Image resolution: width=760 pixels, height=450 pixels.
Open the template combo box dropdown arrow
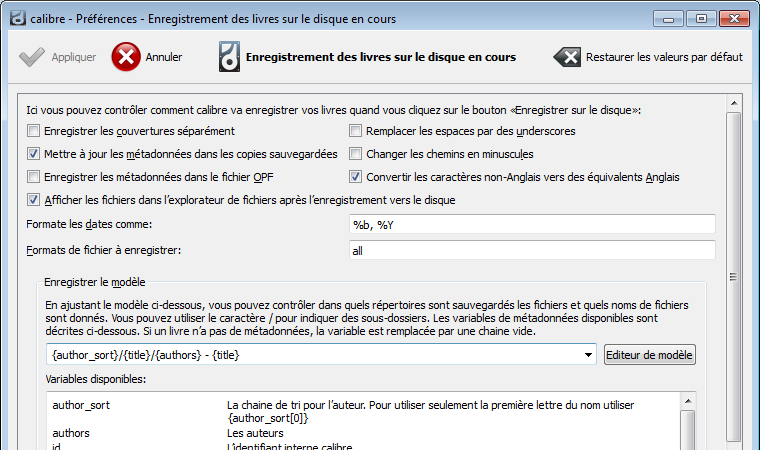(588, 355)
